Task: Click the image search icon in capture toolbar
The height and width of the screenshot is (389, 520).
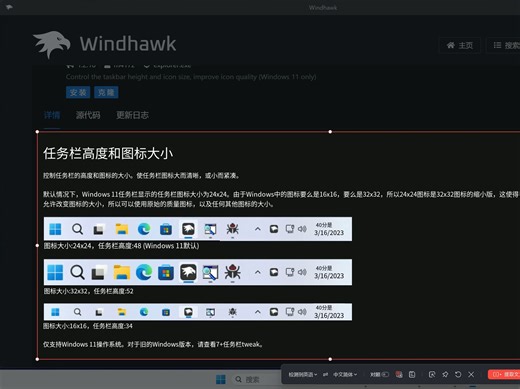Action: pos(432,375)
